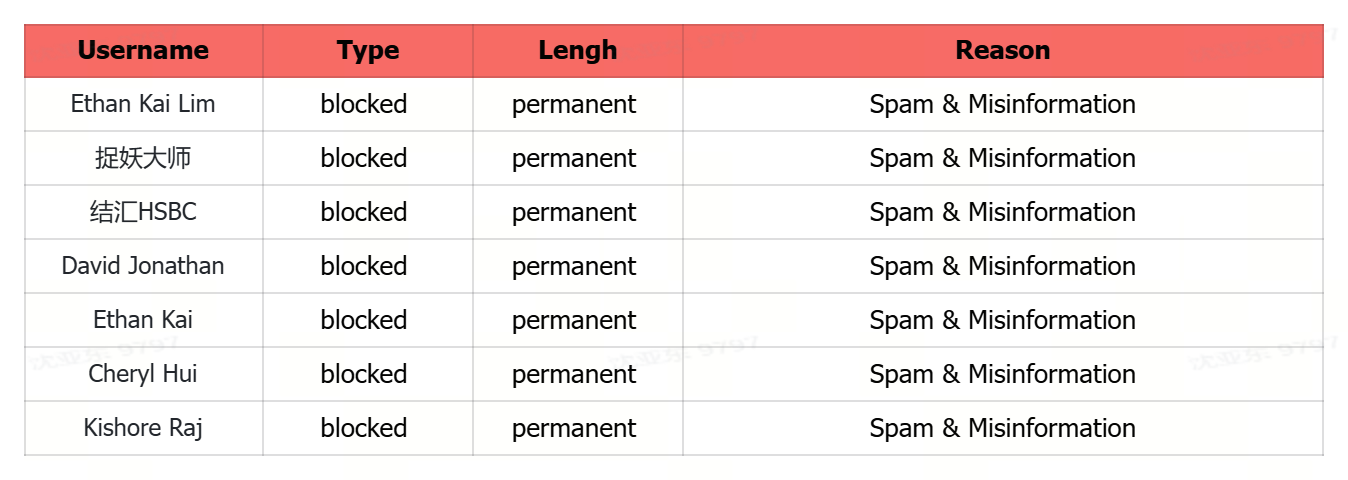The height and width of the screenshot is (480, 1348).
Task: Select the Reason cell for Ethan Kai Lim
Action: point(1002,104)
